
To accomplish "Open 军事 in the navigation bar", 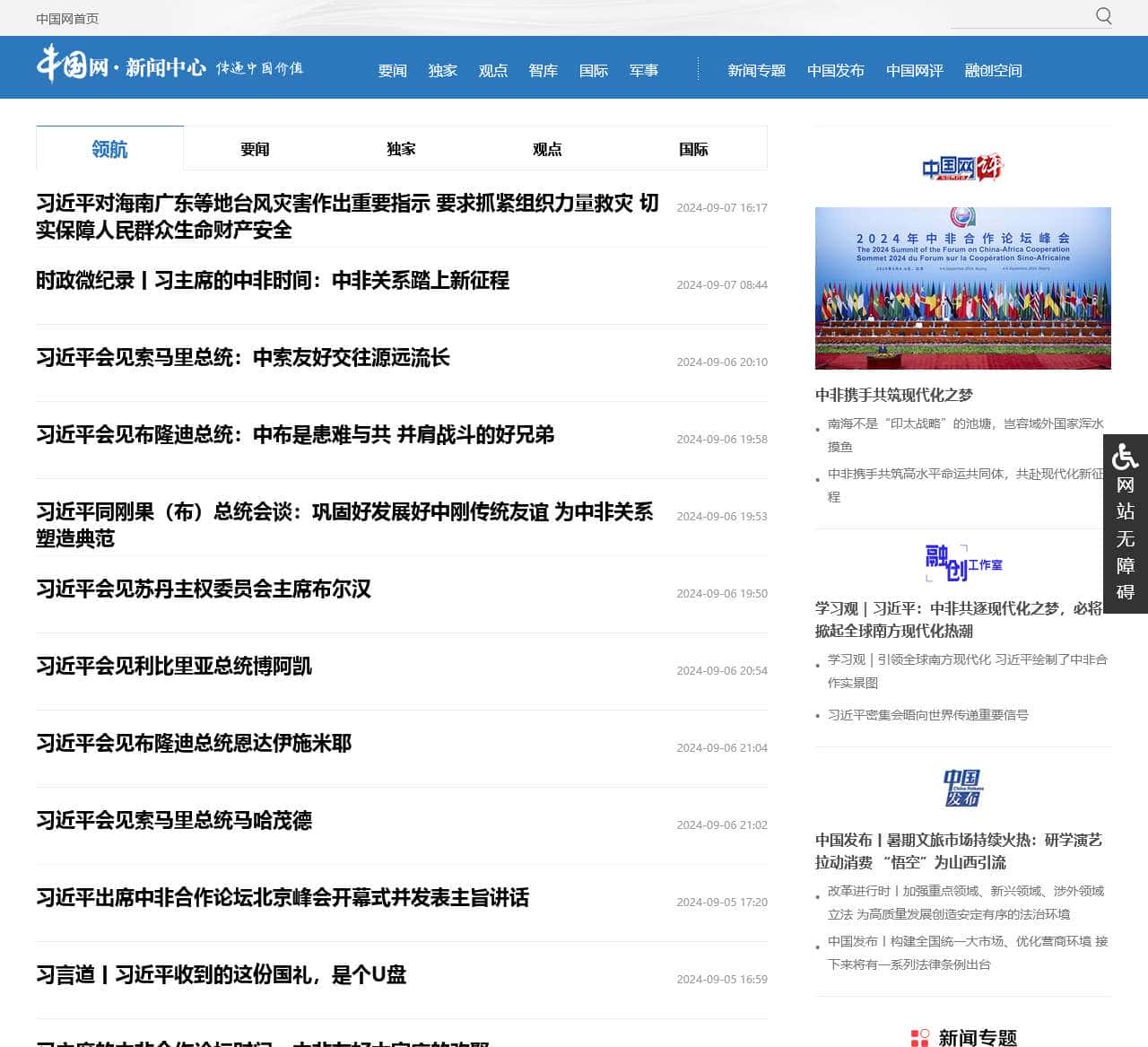I will coord(644,70).
